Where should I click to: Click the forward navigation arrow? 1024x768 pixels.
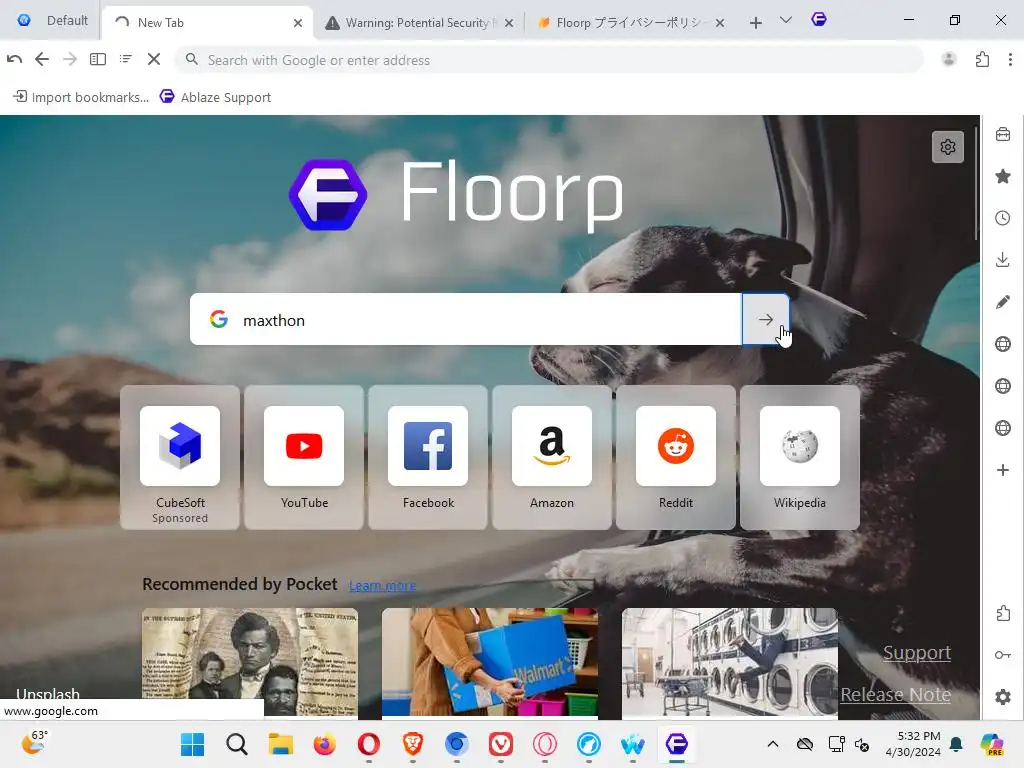(69, 59)
